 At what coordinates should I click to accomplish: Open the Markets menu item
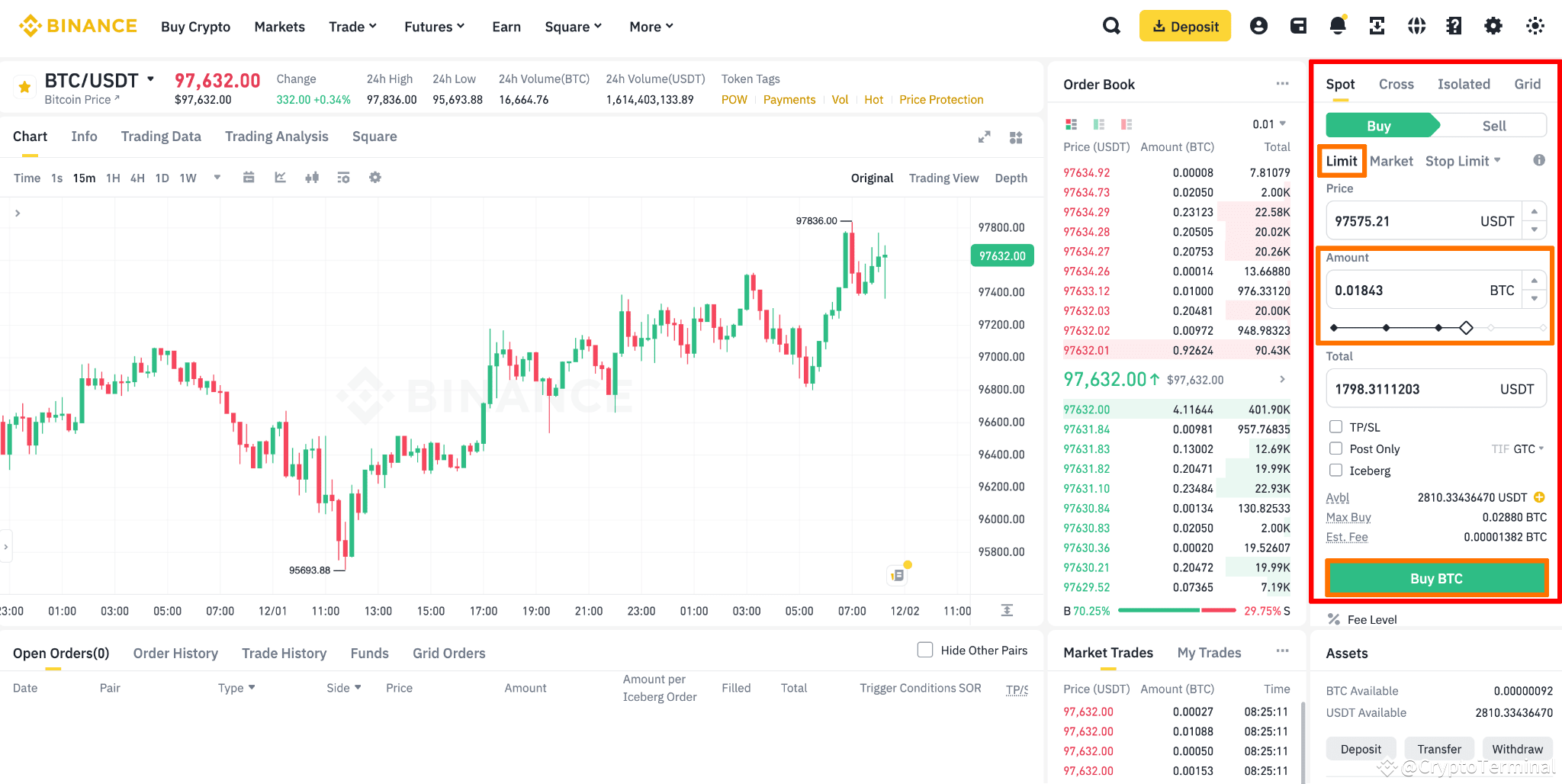point(279,26)
